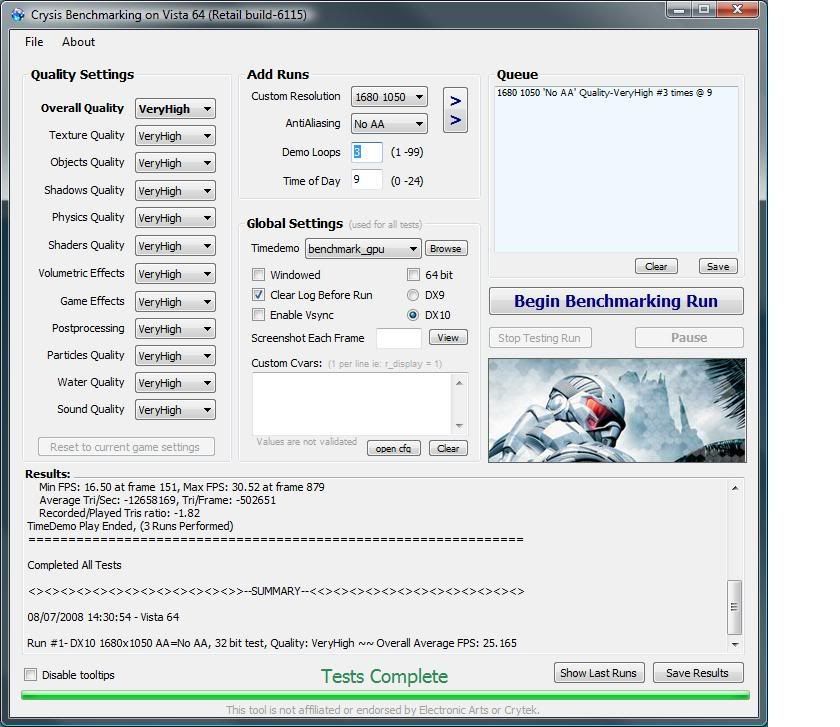Check the Disable tooltips box

click(x=31, y=674)
